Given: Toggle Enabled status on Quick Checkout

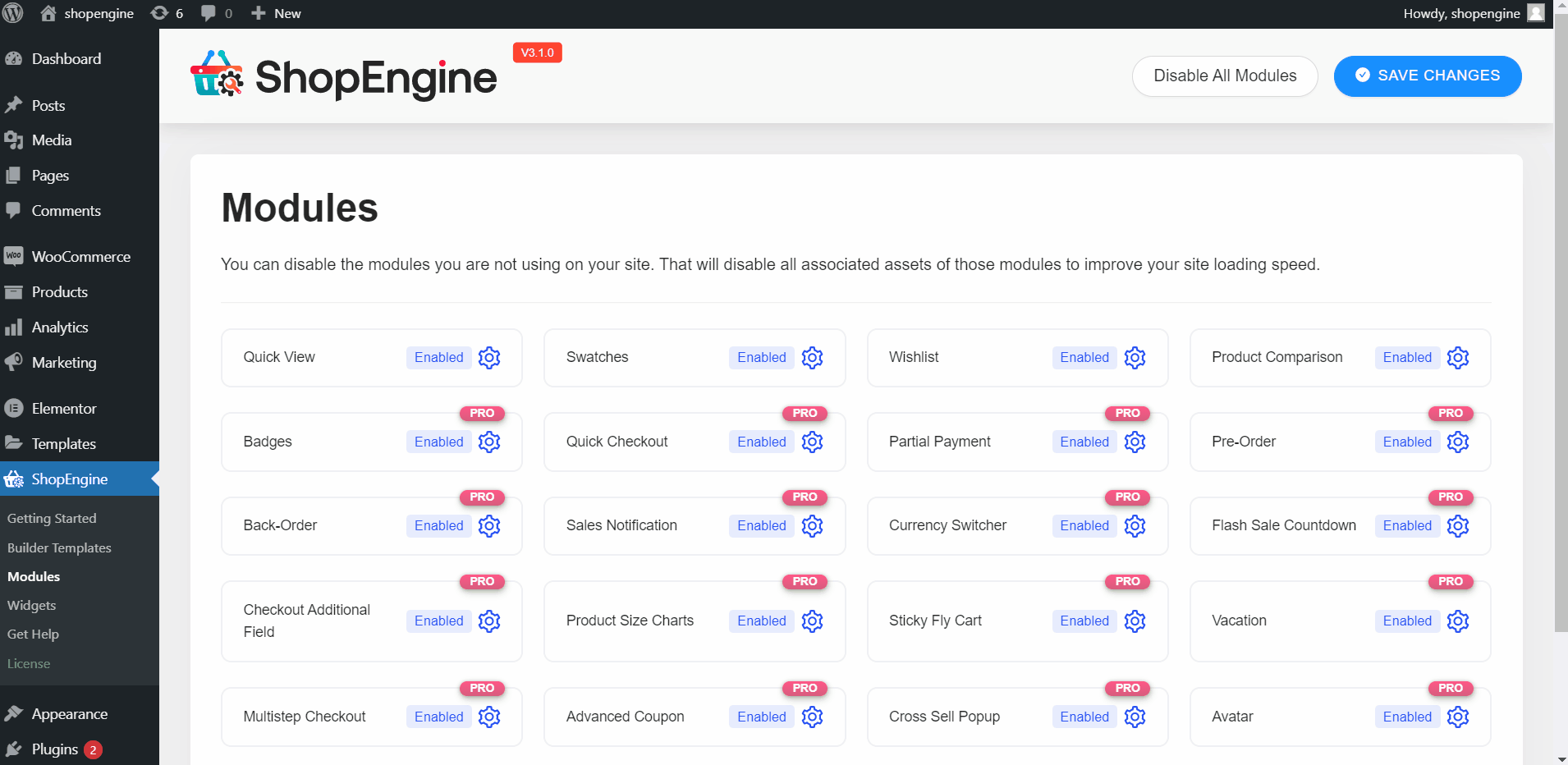Looking at the screenshot, I should point(762,442).
